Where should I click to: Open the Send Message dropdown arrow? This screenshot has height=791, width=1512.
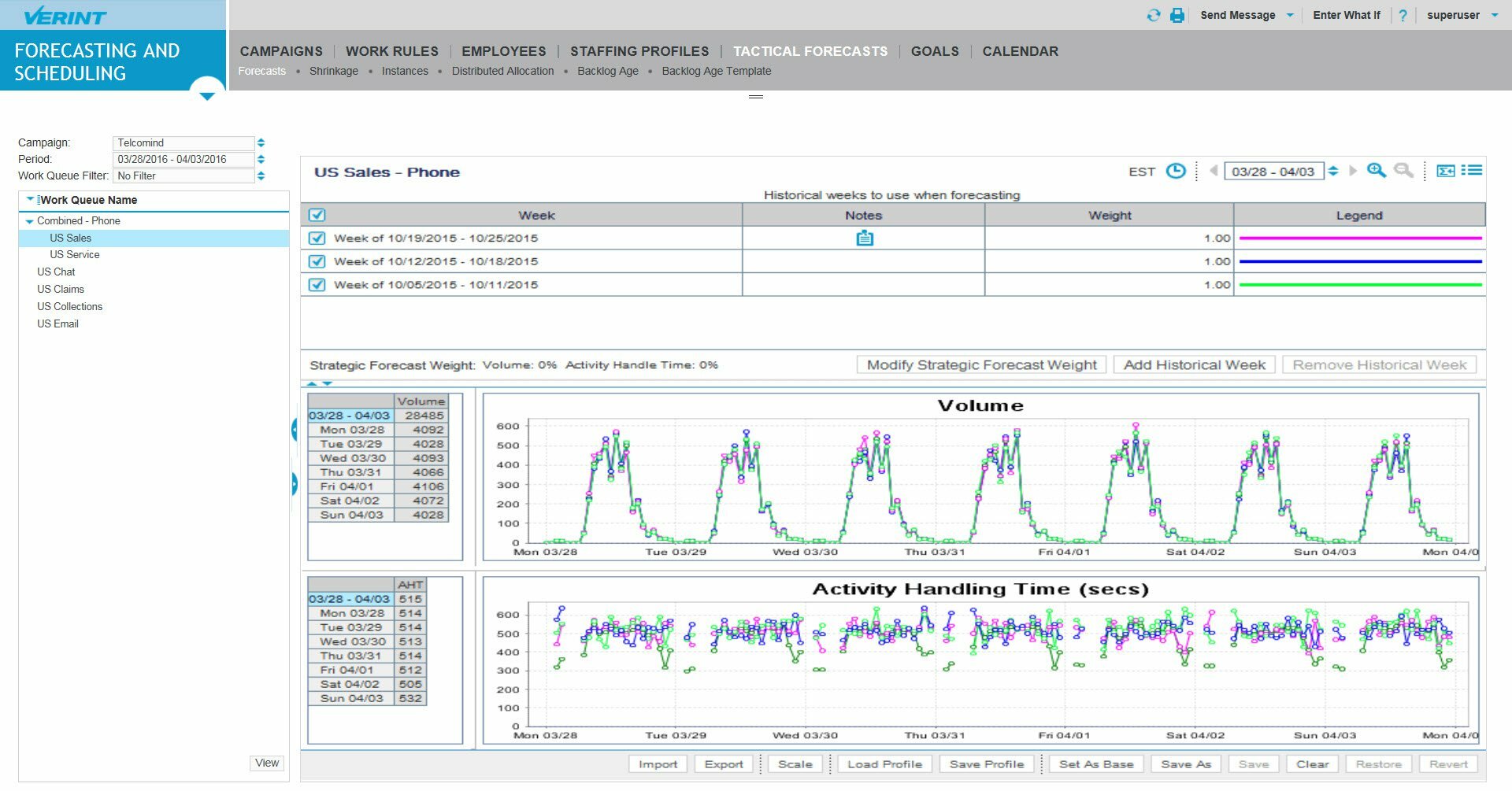point(1290,14)
